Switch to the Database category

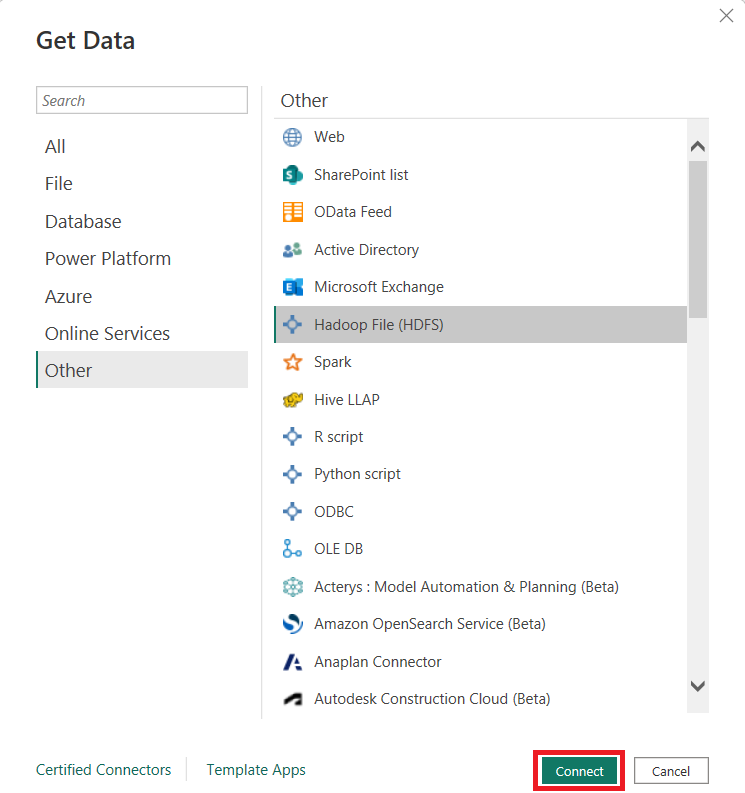coord(83,222)
